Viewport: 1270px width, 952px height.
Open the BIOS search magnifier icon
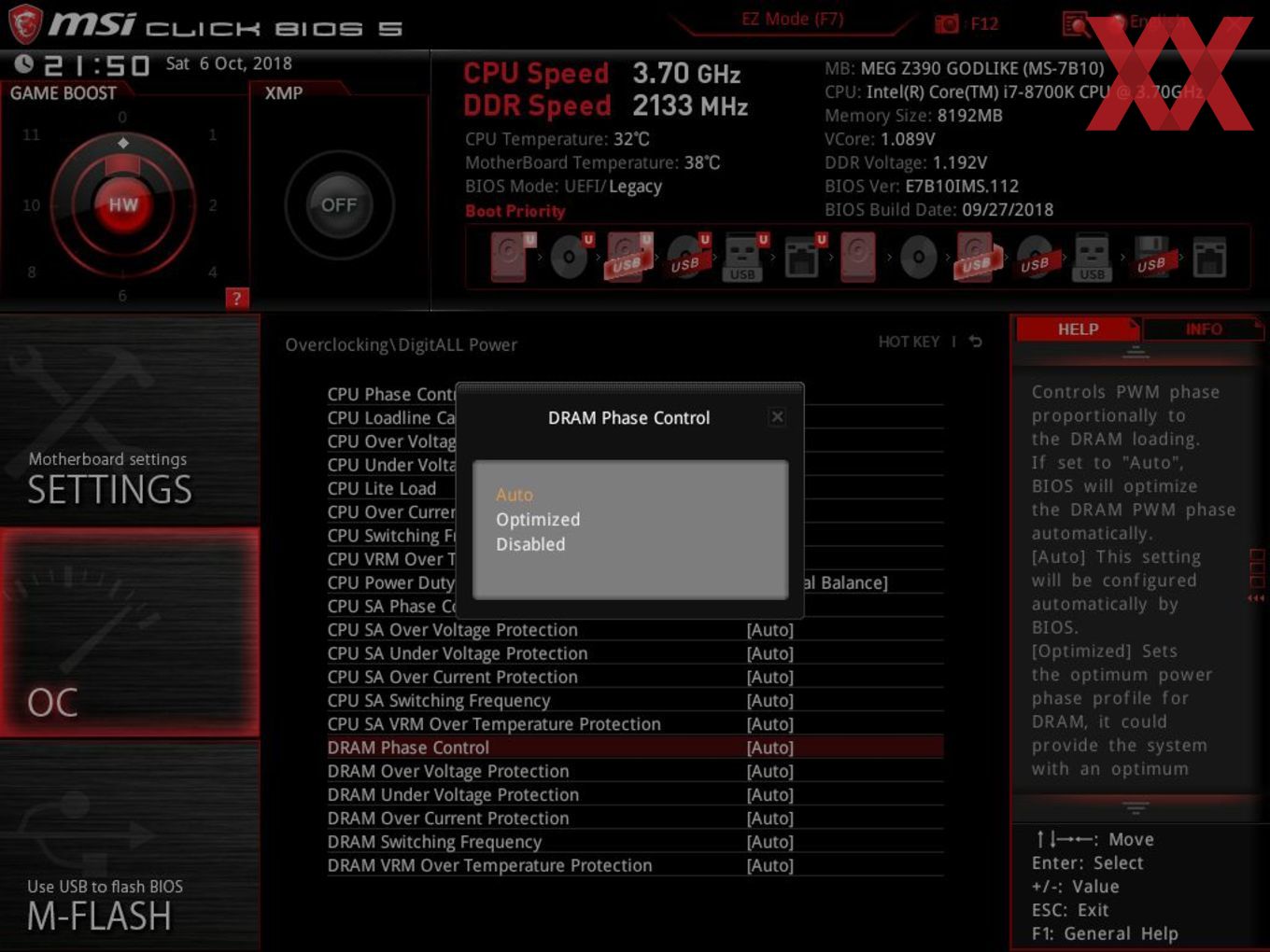pyautogui.click(x=1075, y=23)
